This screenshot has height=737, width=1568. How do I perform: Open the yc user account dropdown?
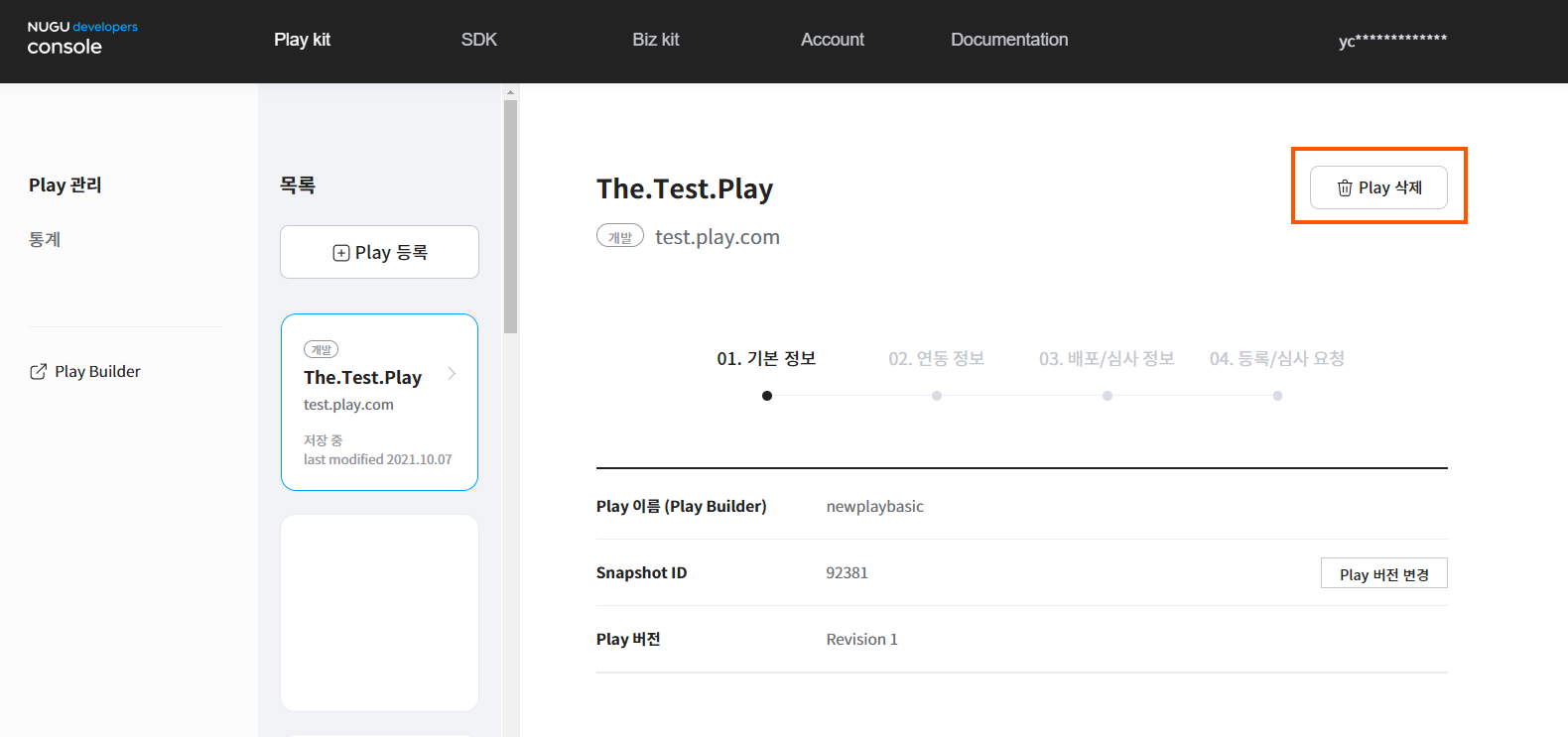pyautogui.click(x=1391, y=41)
